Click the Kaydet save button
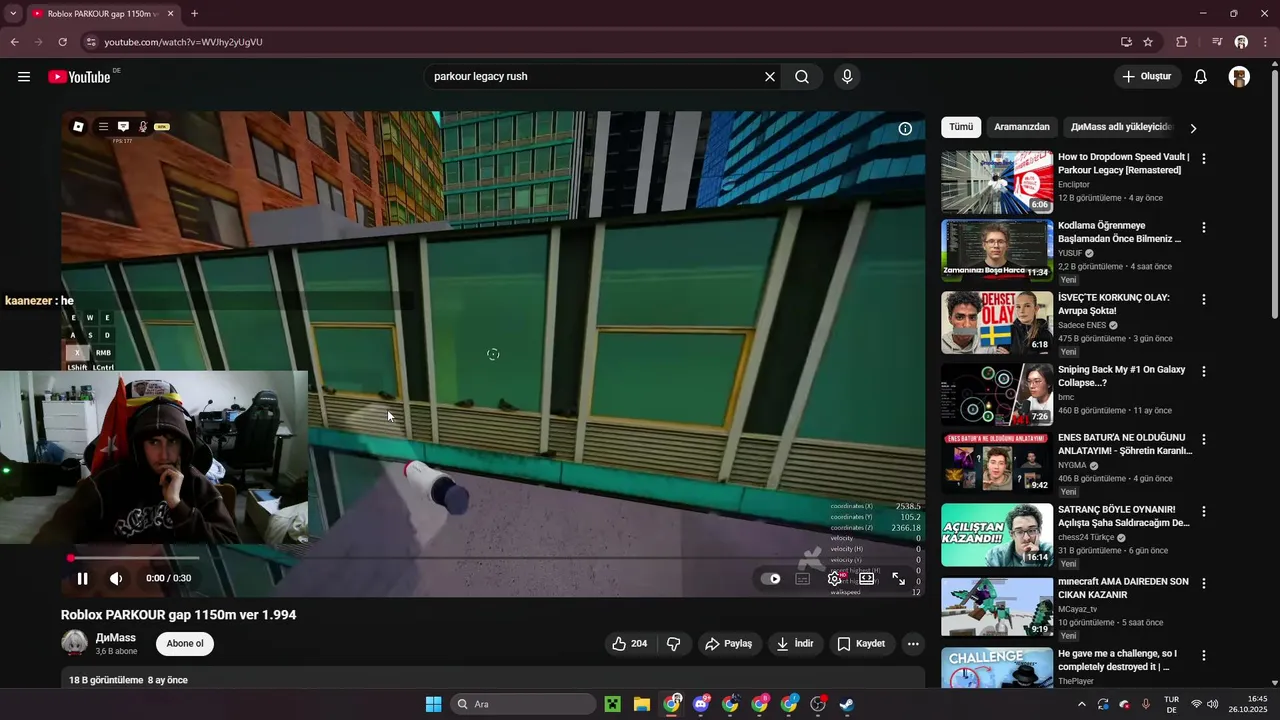The height and width of the screenshot is (720, 1280). [861, 644]
